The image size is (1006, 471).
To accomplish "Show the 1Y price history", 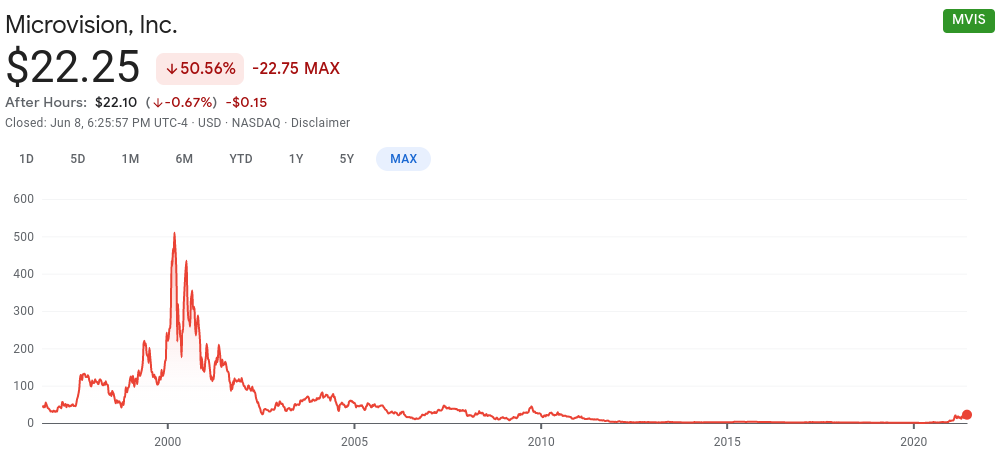I will (x=296, y=159).
